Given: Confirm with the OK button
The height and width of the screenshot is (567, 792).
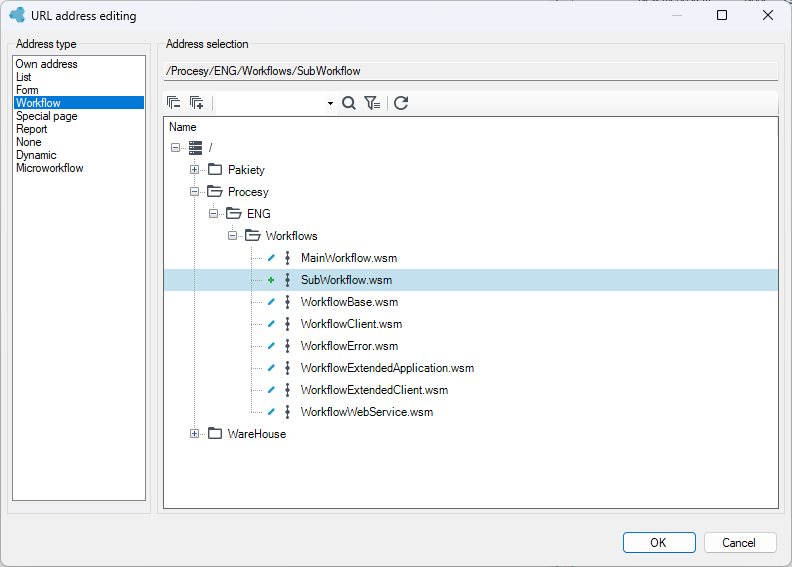Looking at the screenshot, I should 659,542.
